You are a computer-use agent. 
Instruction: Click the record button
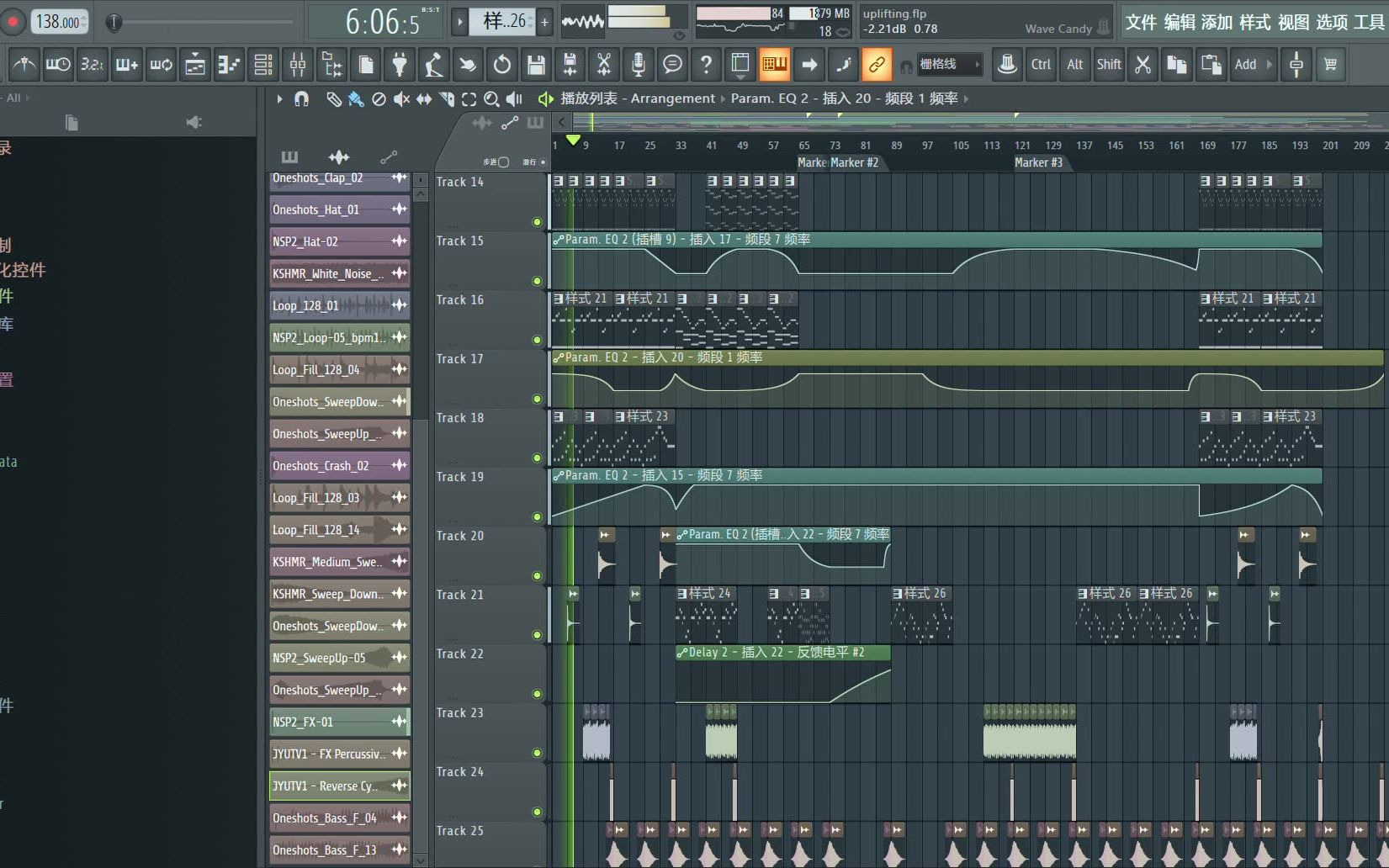point(13,21)
